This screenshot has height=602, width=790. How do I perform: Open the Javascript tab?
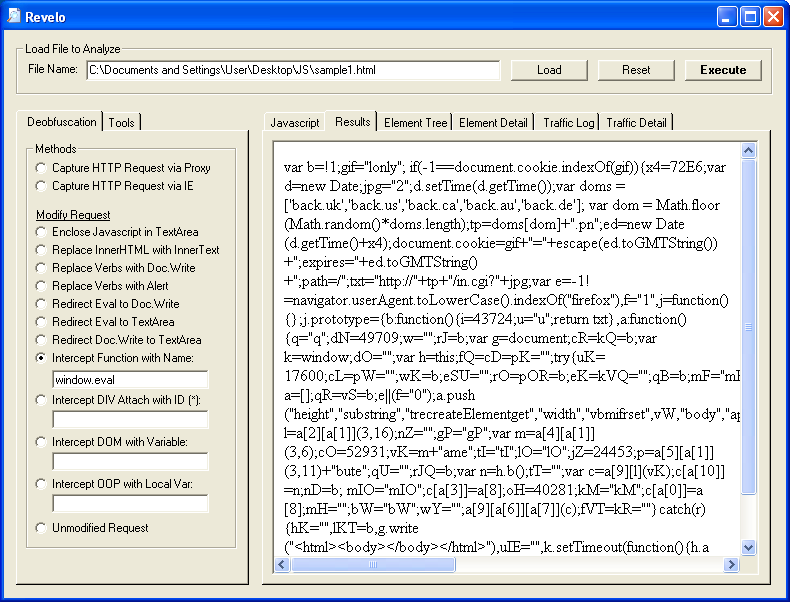click(x=295, y=123)
